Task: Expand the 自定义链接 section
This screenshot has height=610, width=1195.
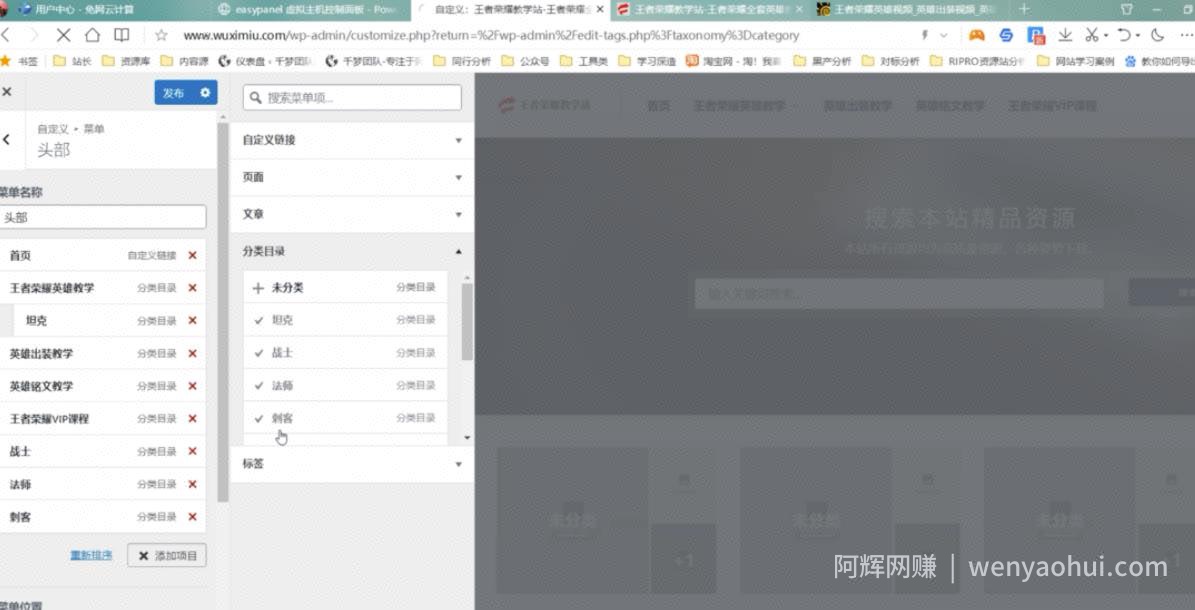Action: pos(352,140)
